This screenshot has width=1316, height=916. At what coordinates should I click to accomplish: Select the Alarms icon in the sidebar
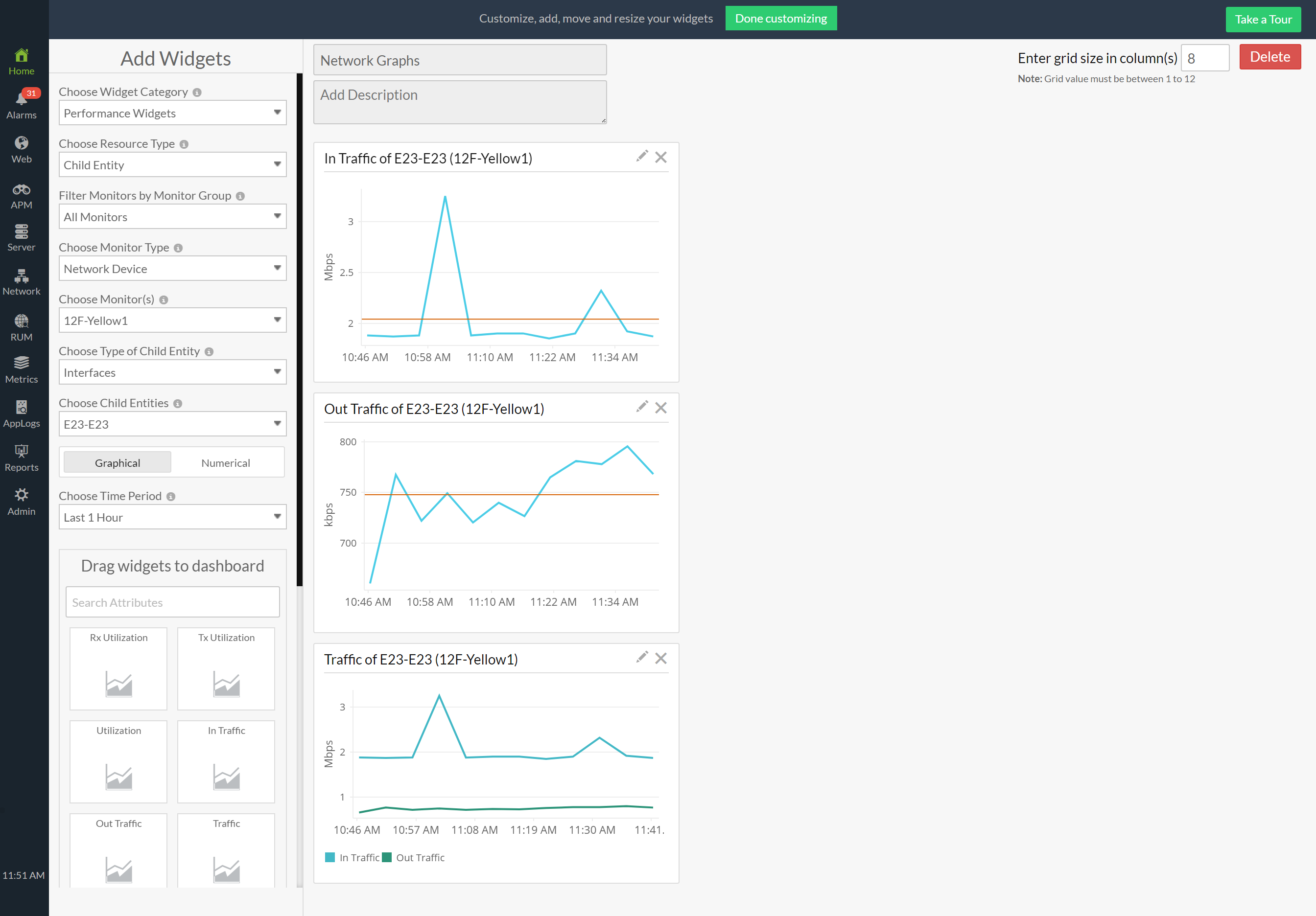click(x=21, y=103)
